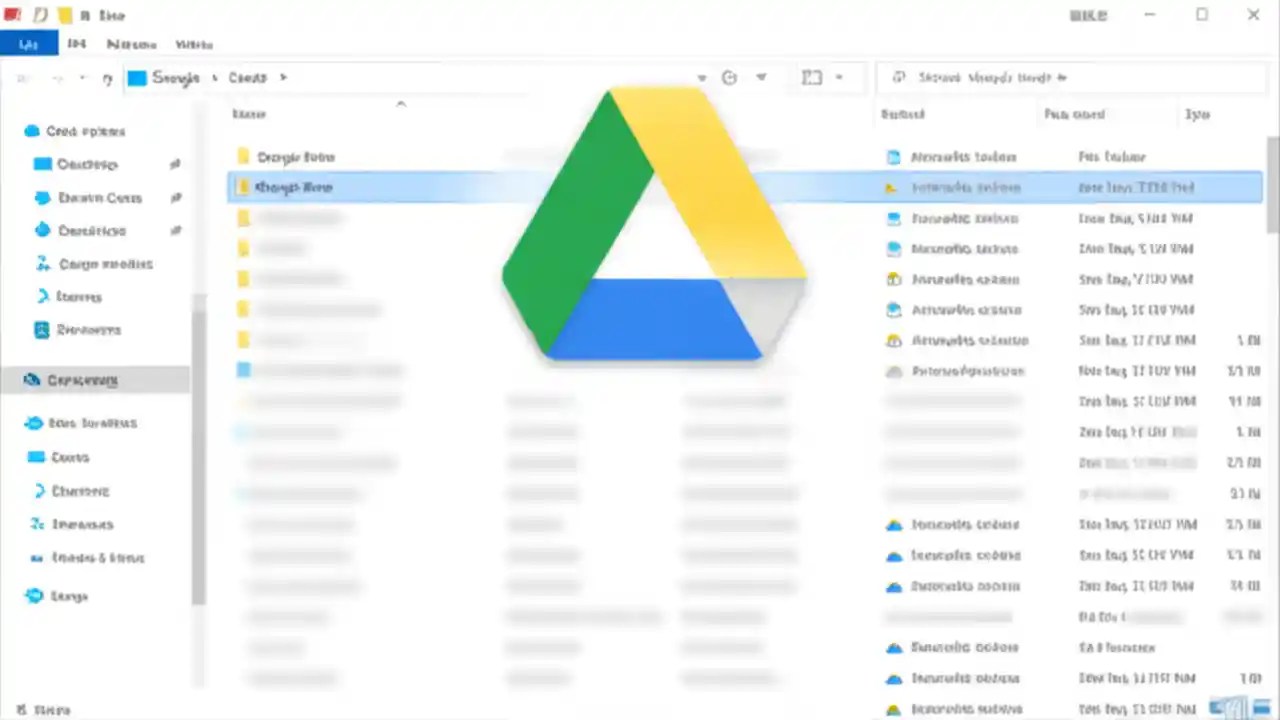Select the Downloads folder in sidebar
This screenshot has height=720, width=1280.
(99, 198)
